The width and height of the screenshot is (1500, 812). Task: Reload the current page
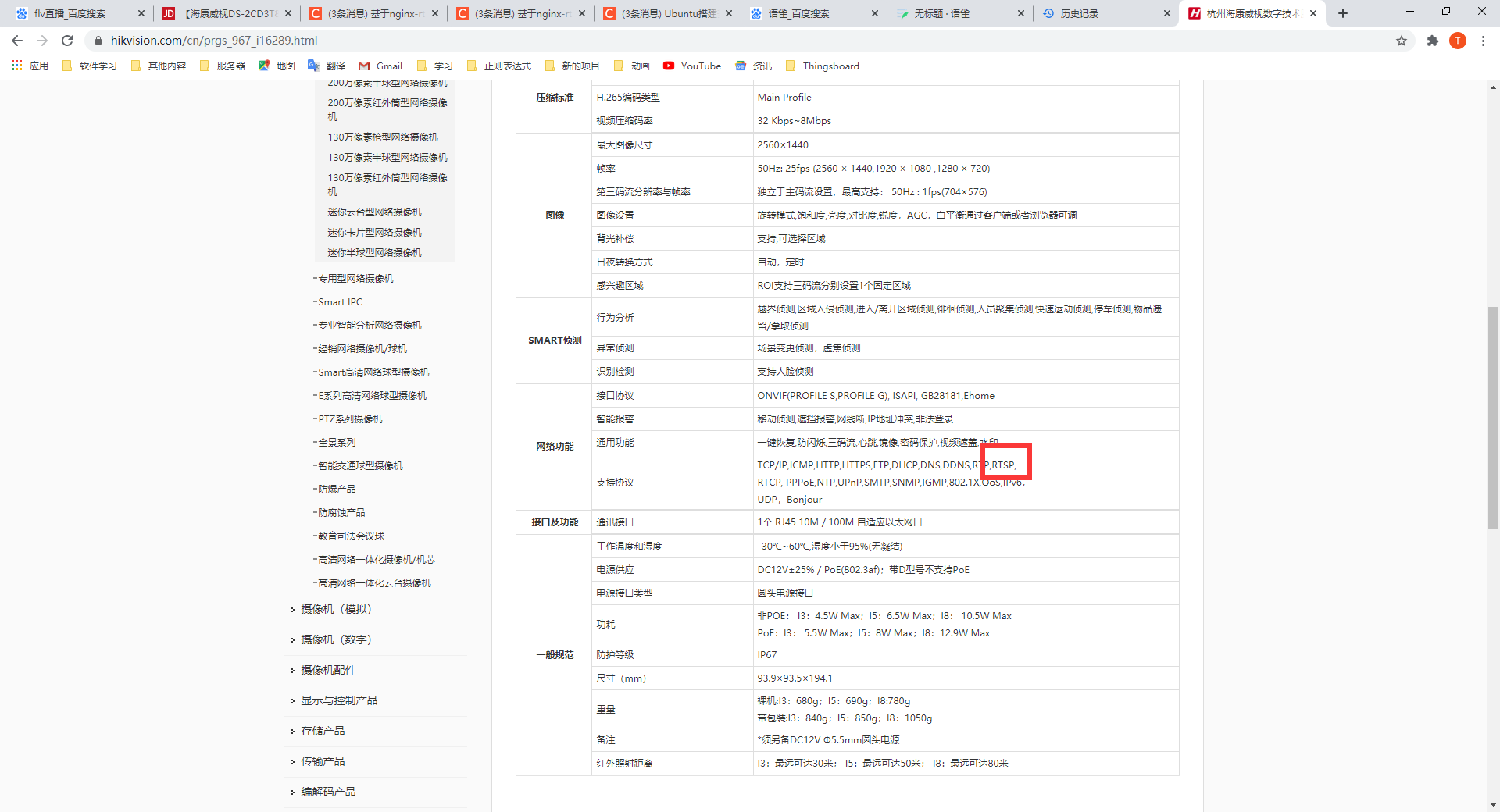pos(67,41)
